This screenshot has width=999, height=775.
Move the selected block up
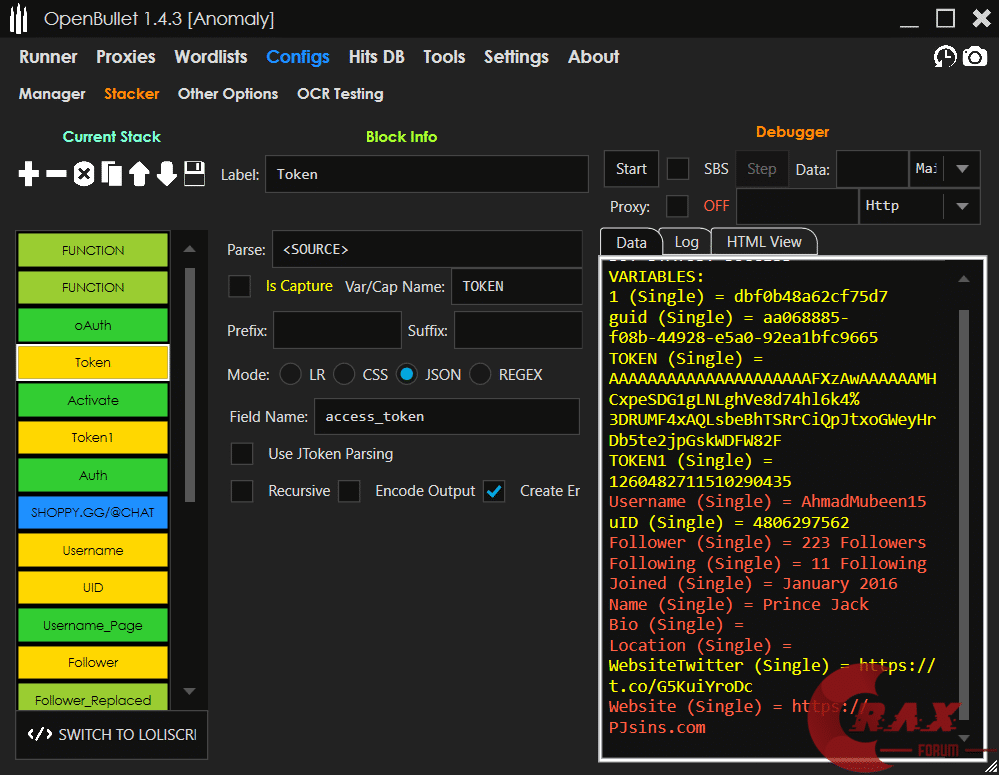click(x=139, y=174)
